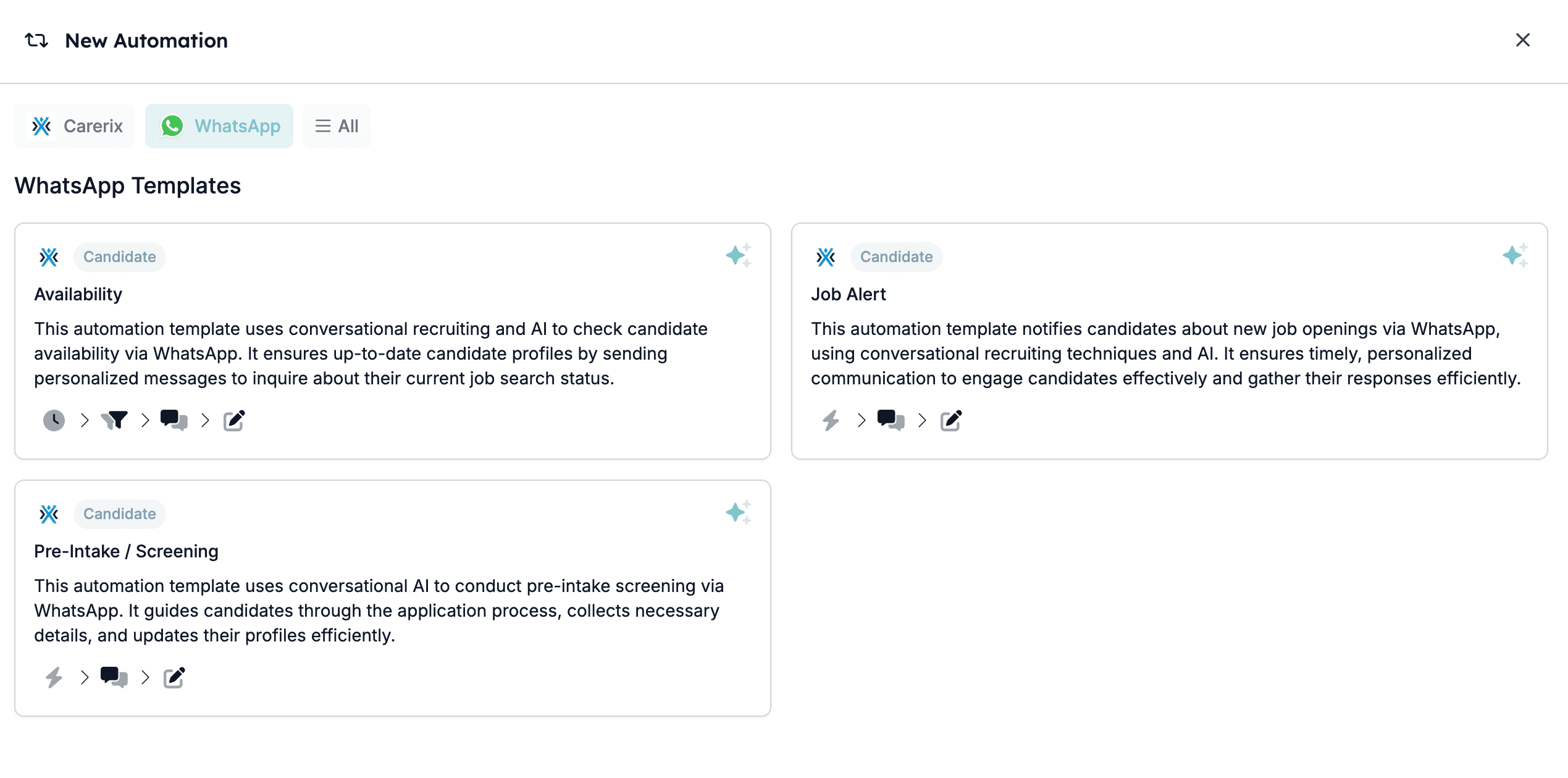Image resolution: width=1568 pixels, height=778 pixels.
Task: Click the edit pencil icon in Availability card
Action: pyautogui.click(x=234, y=420)
